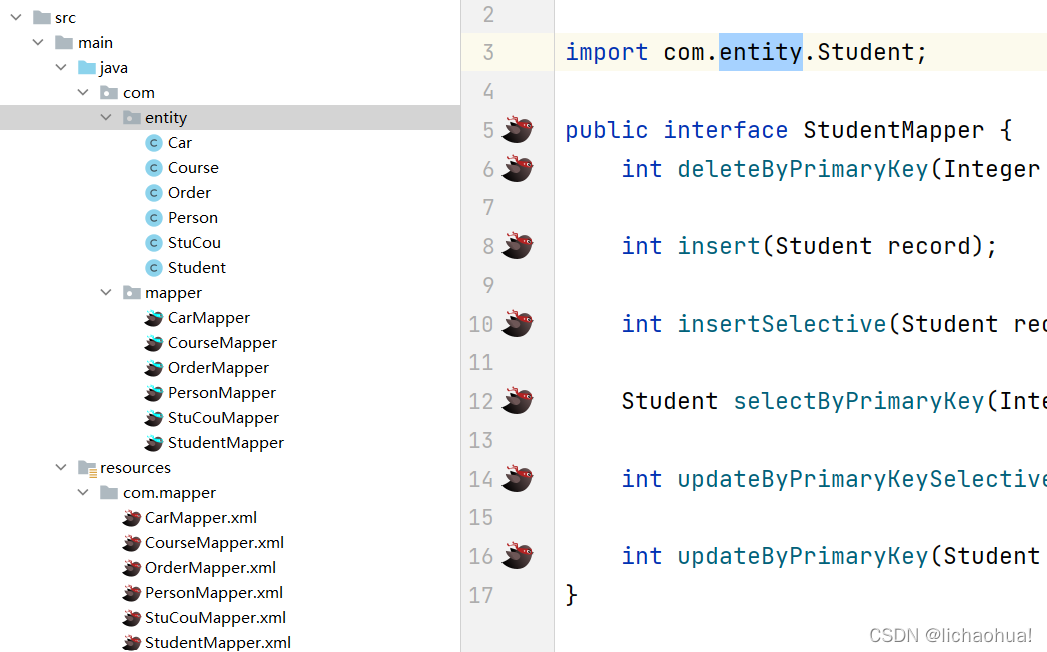The height and width of the screenshot is (652, 1047).
Task: Open the CarMapper interface
Action: pos(208,318)
